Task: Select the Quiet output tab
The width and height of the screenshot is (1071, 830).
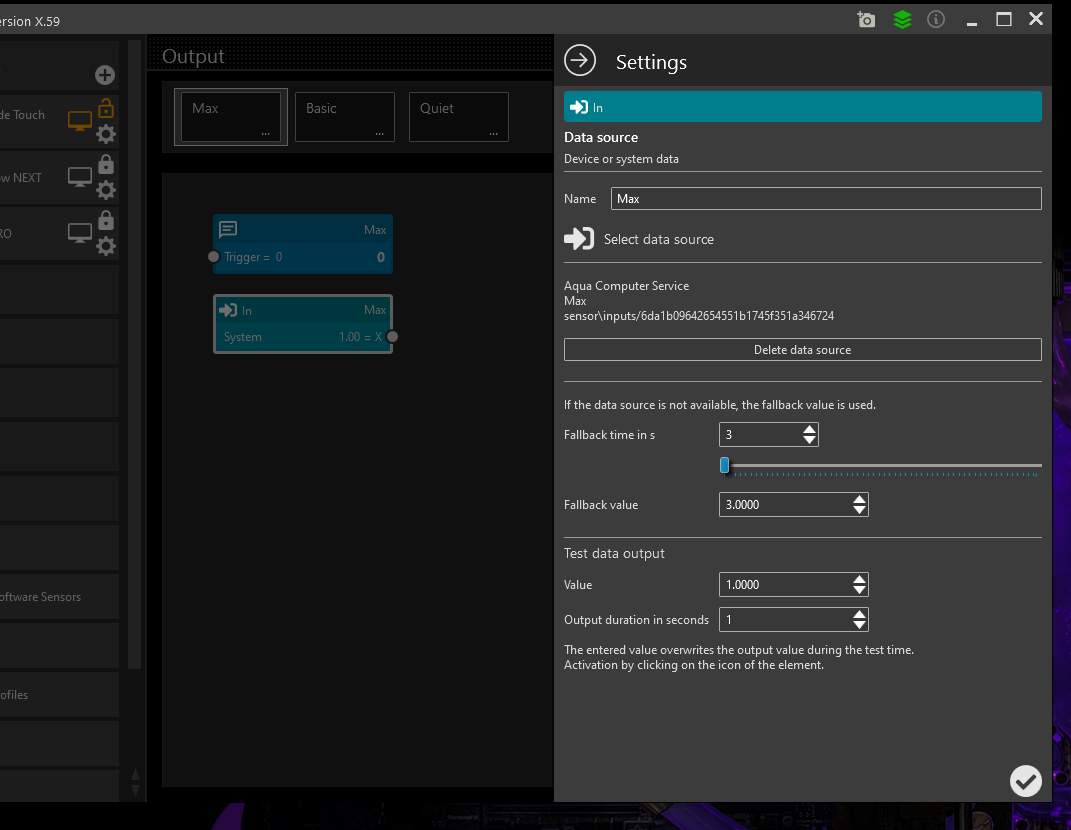Action: tap(458, 117)
